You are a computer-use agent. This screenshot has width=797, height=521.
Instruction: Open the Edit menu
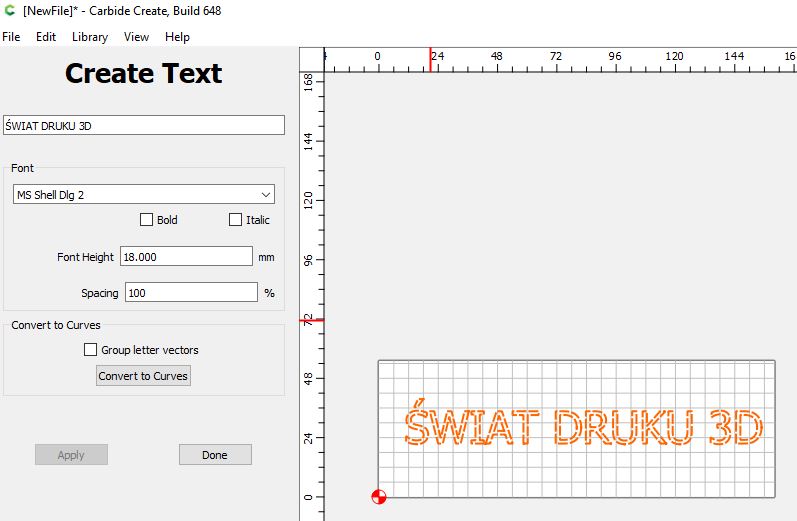[x=46, y=37]
